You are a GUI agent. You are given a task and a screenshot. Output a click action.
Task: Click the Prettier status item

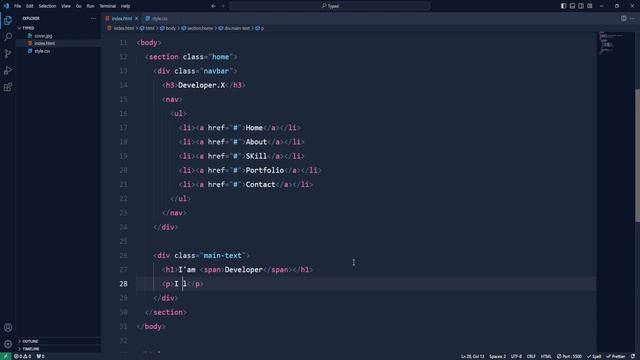point(616,356)
